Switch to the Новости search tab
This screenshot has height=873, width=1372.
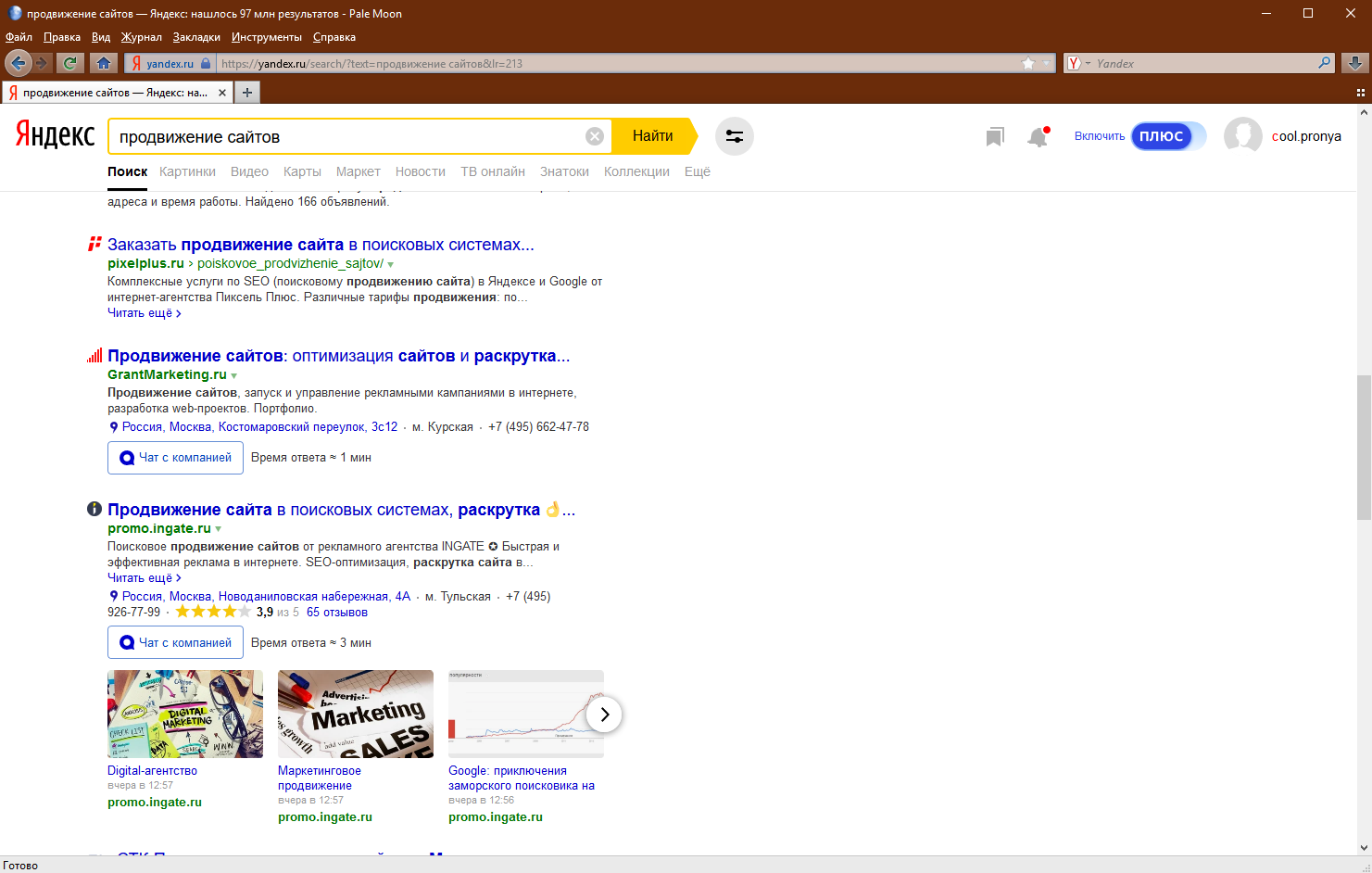421,171
